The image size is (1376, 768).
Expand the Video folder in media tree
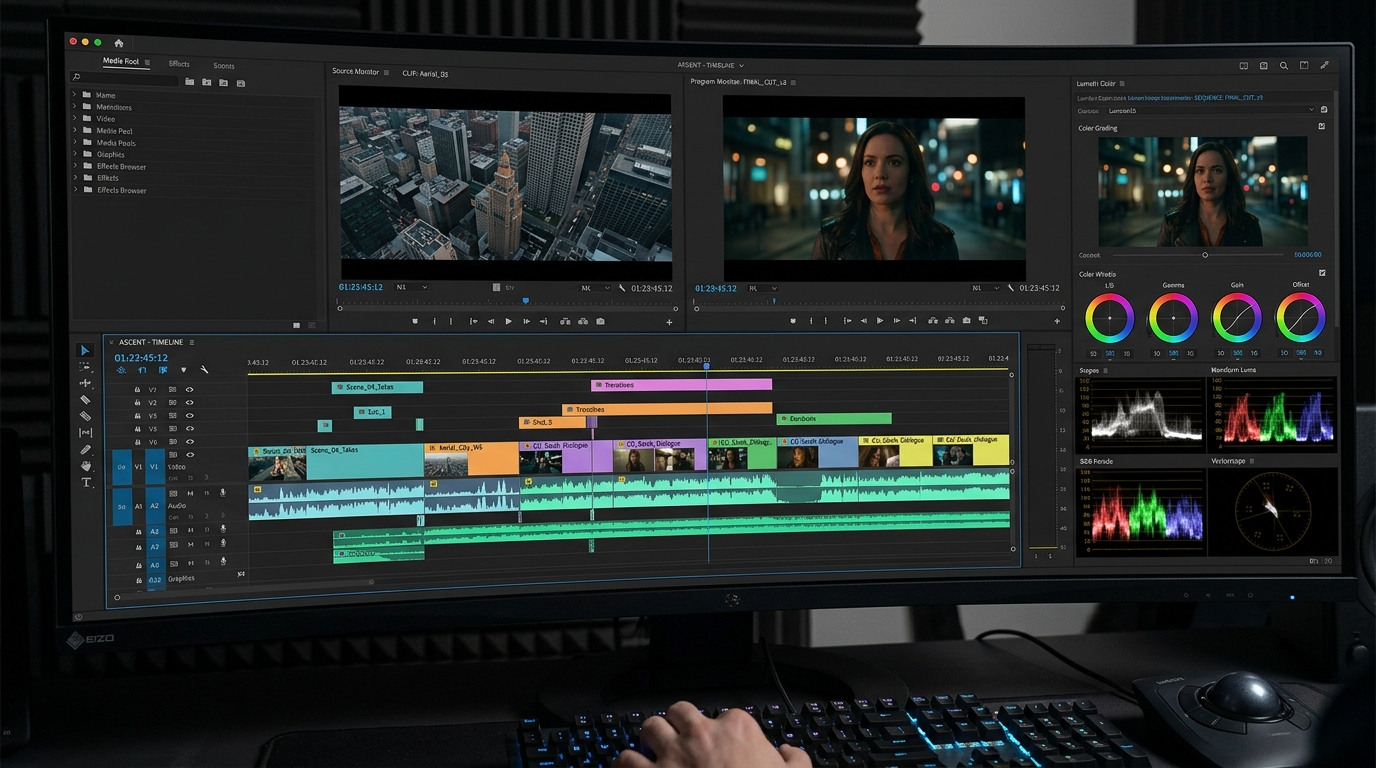pyautogui.click(x=74, y=119)
